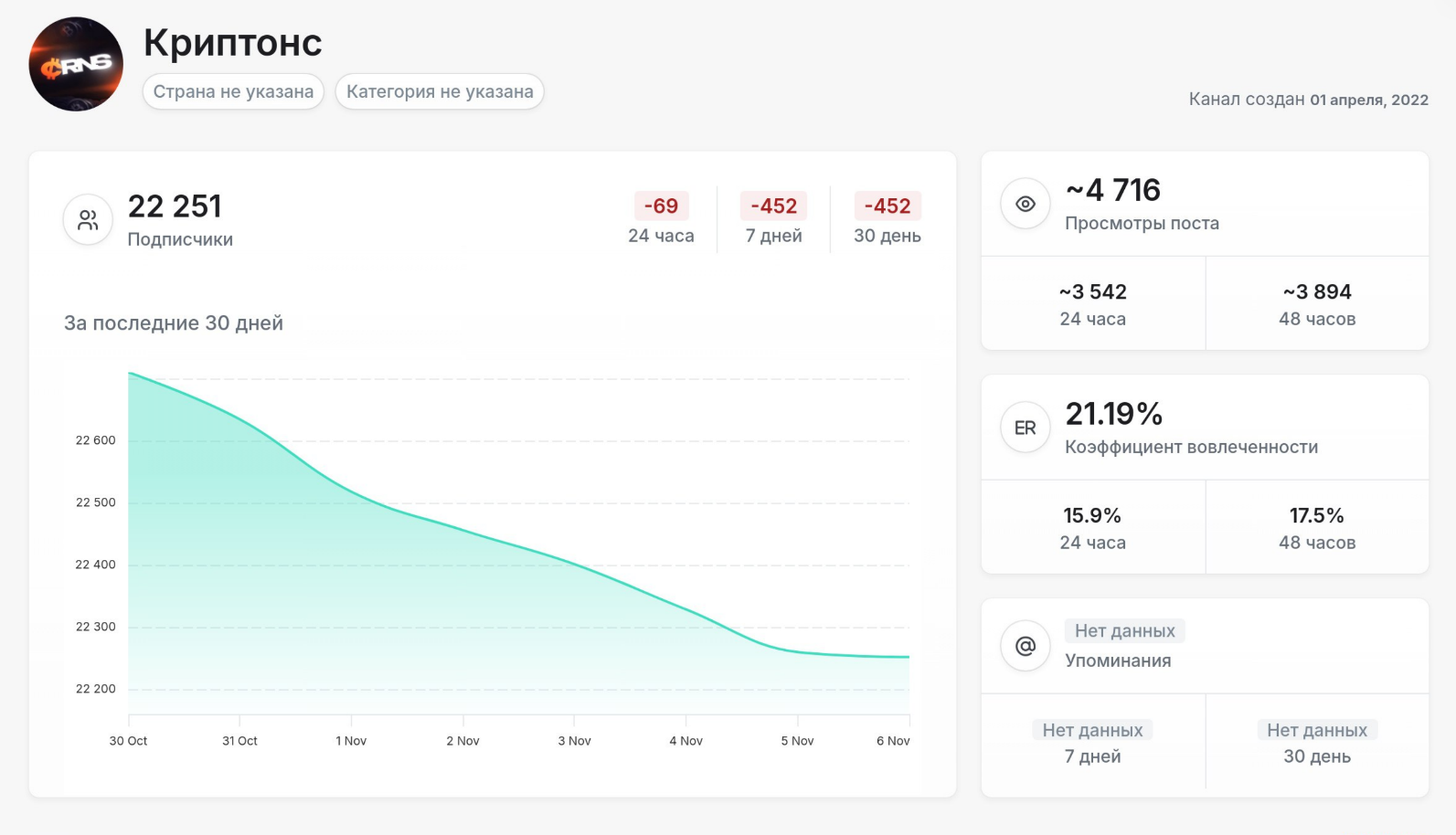Click the 22 251 subscribers count
Viewport: 1456px width, 835px height.
coord(175,206)
